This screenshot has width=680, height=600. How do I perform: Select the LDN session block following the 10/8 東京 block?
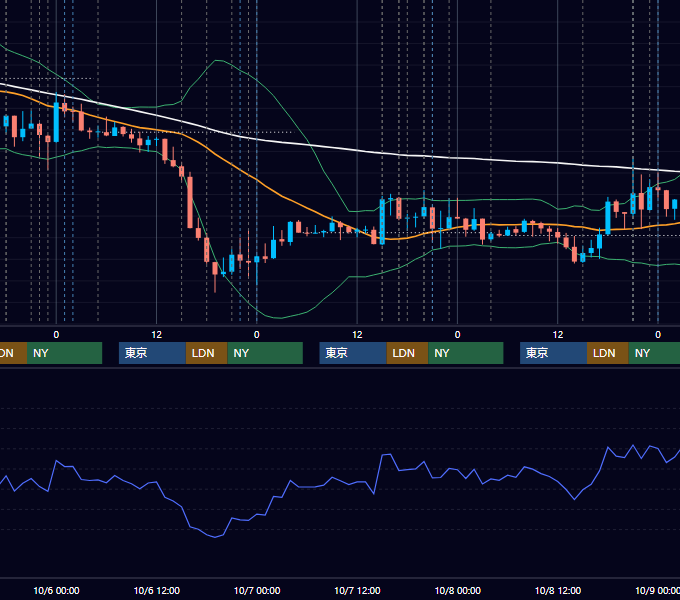[x=608, y=353]
